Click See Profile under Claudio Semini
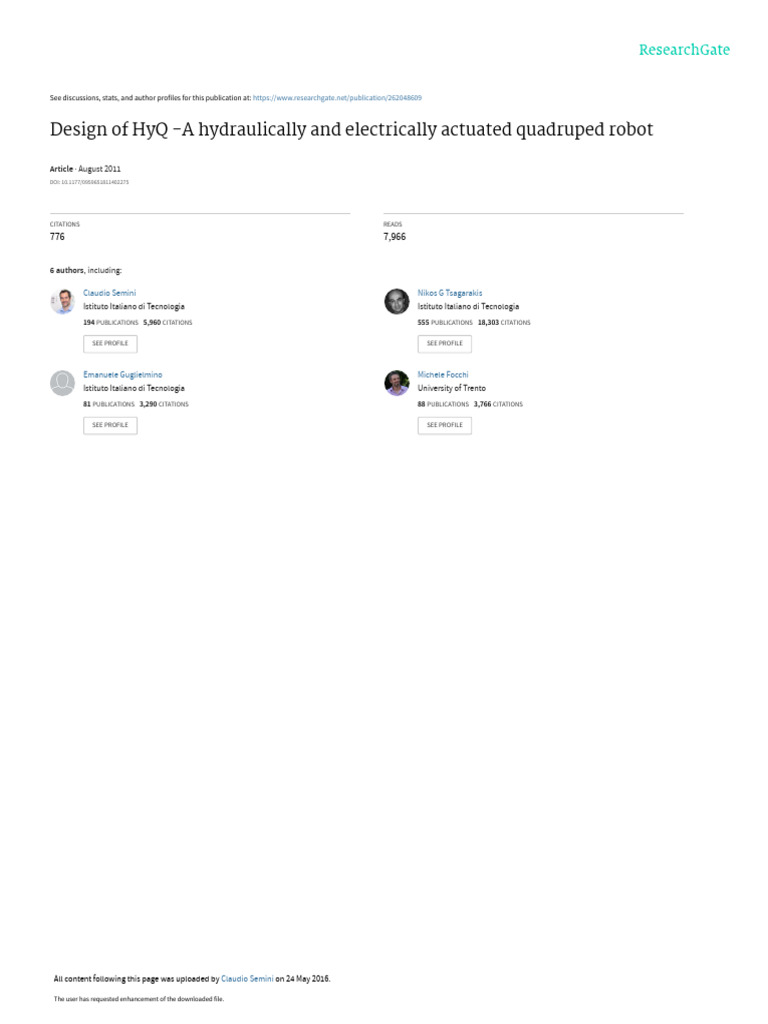The height and width of the screenshot is (1024, 768). pyautogui.click(x=110, y=344)
